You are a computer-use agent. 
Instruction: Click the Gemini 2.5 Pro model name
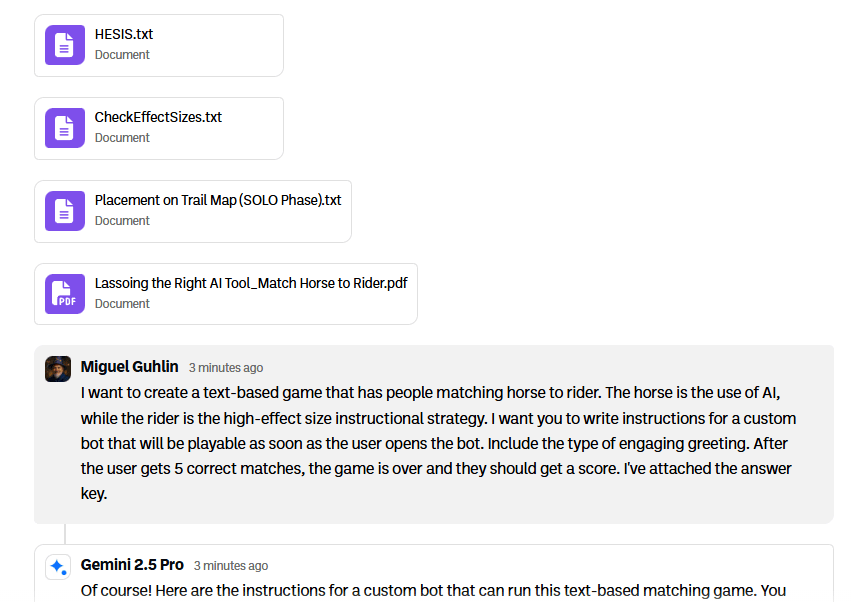pos(133,565)
